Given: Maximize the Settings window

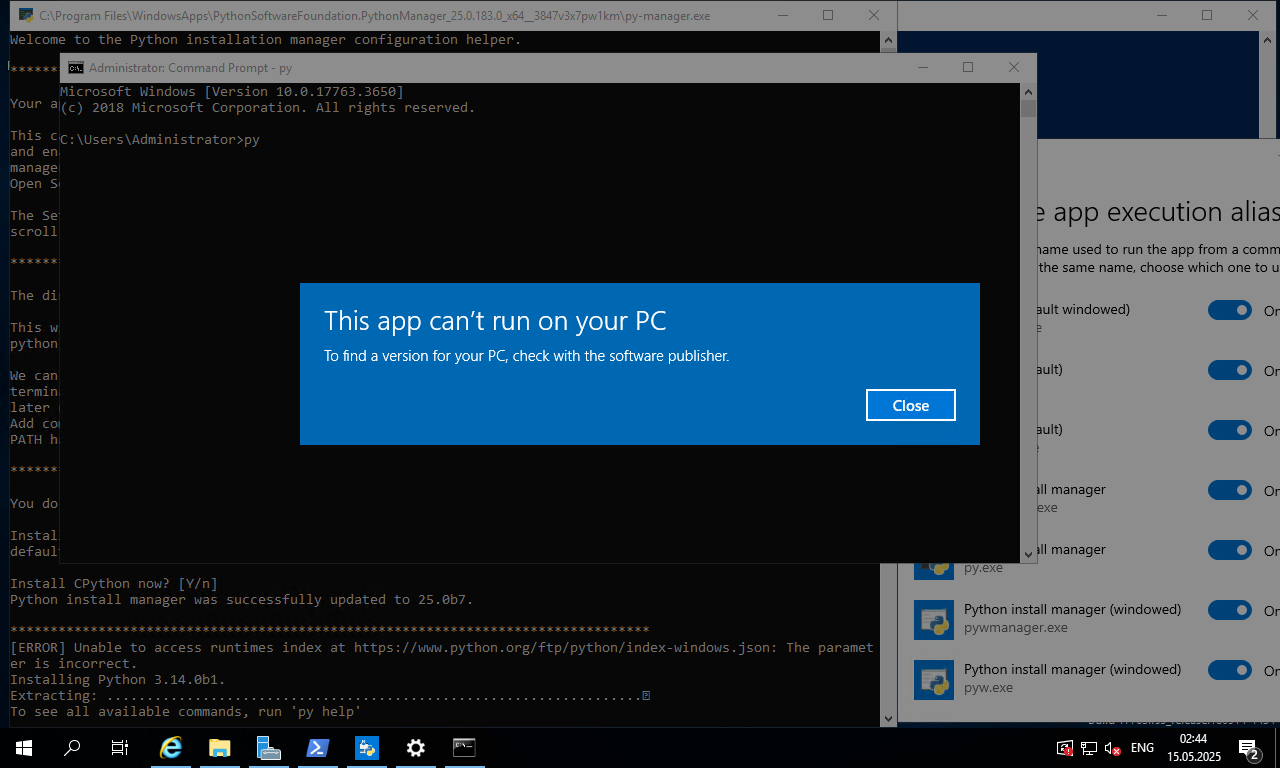Looking at the screenshot, I should (1207, 15).
